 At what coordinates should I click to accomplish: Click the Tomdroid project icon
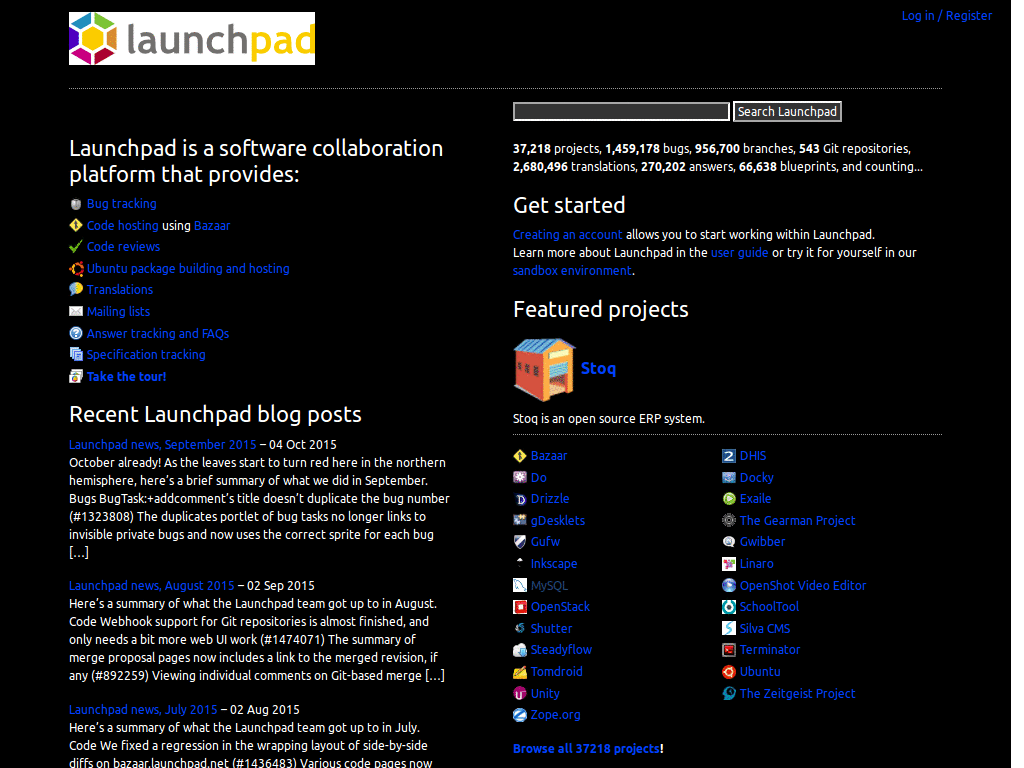tap(520, 671)
